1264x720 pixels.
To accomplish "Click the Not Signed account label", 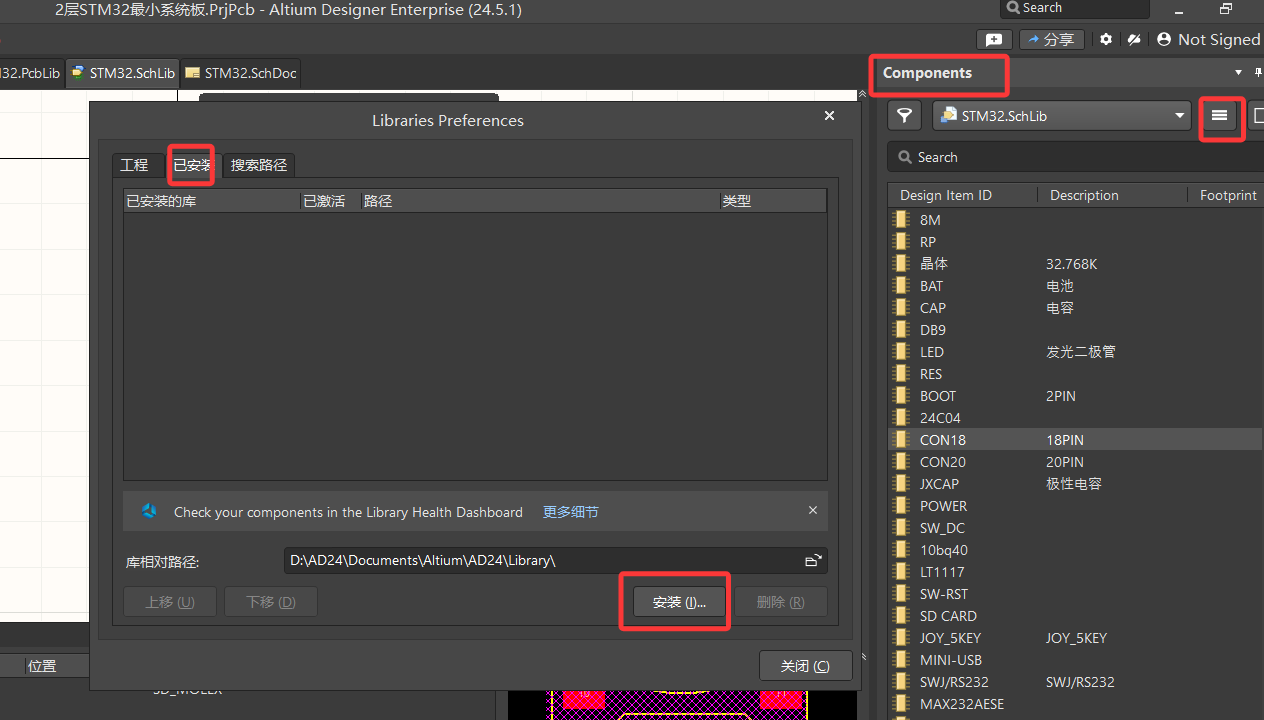I will tap(1219, 39).
